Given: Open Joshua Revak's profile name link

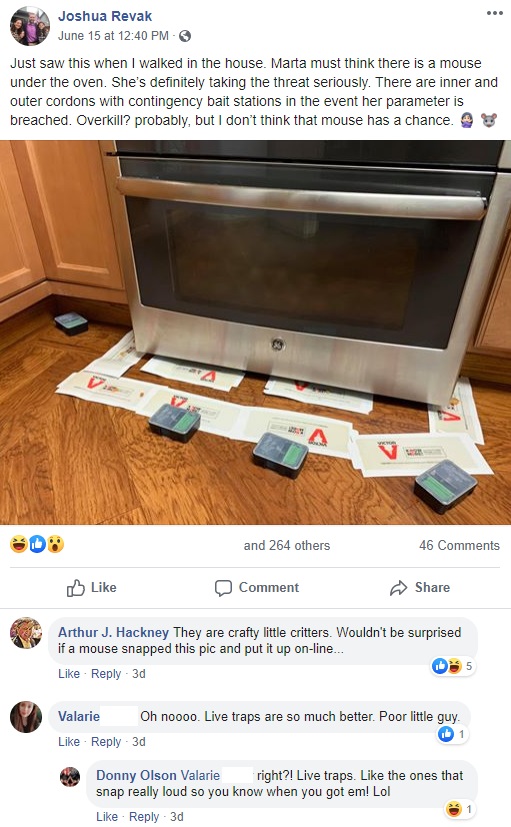Looking at the screenshot, I should [105, 16].
